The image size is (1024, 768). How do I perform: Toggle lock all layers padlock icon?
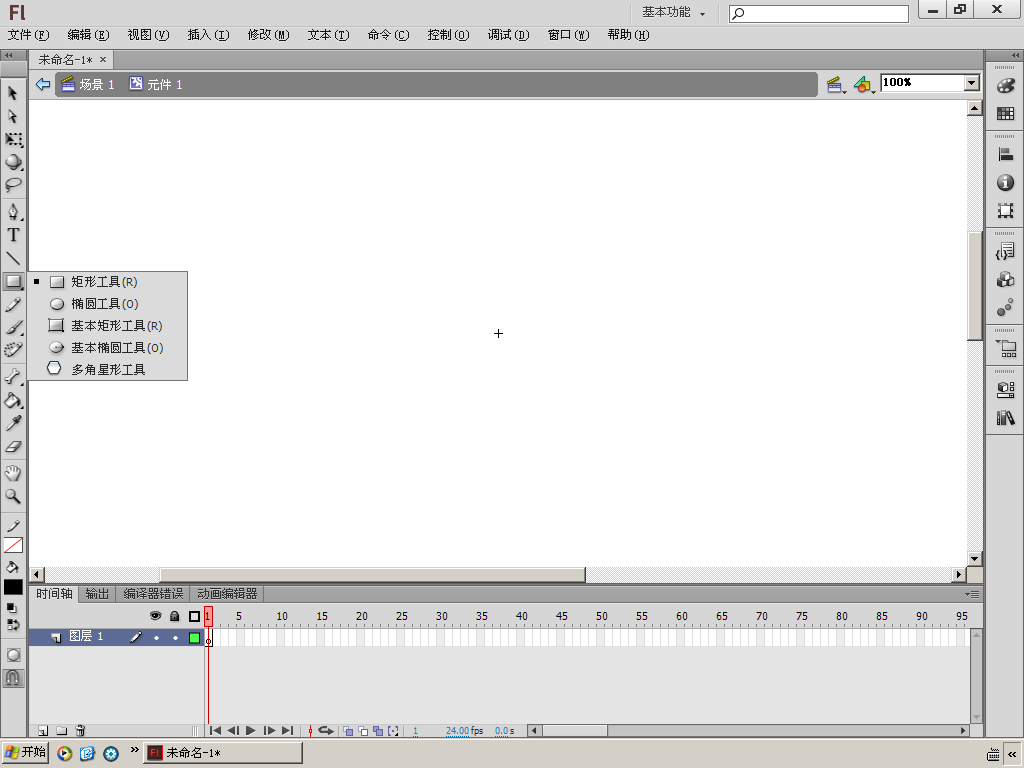(x=174, y=616)
